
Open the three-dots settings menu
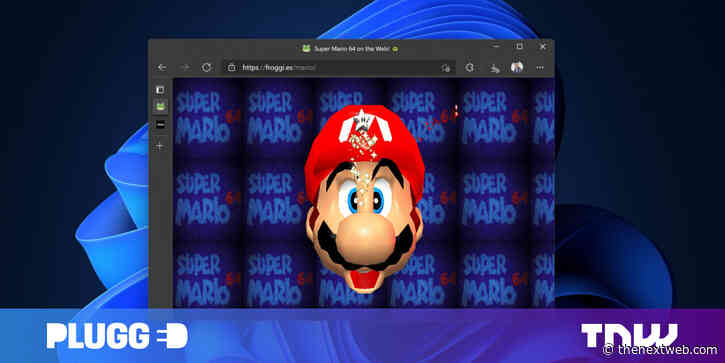click(x=540, y=68)
